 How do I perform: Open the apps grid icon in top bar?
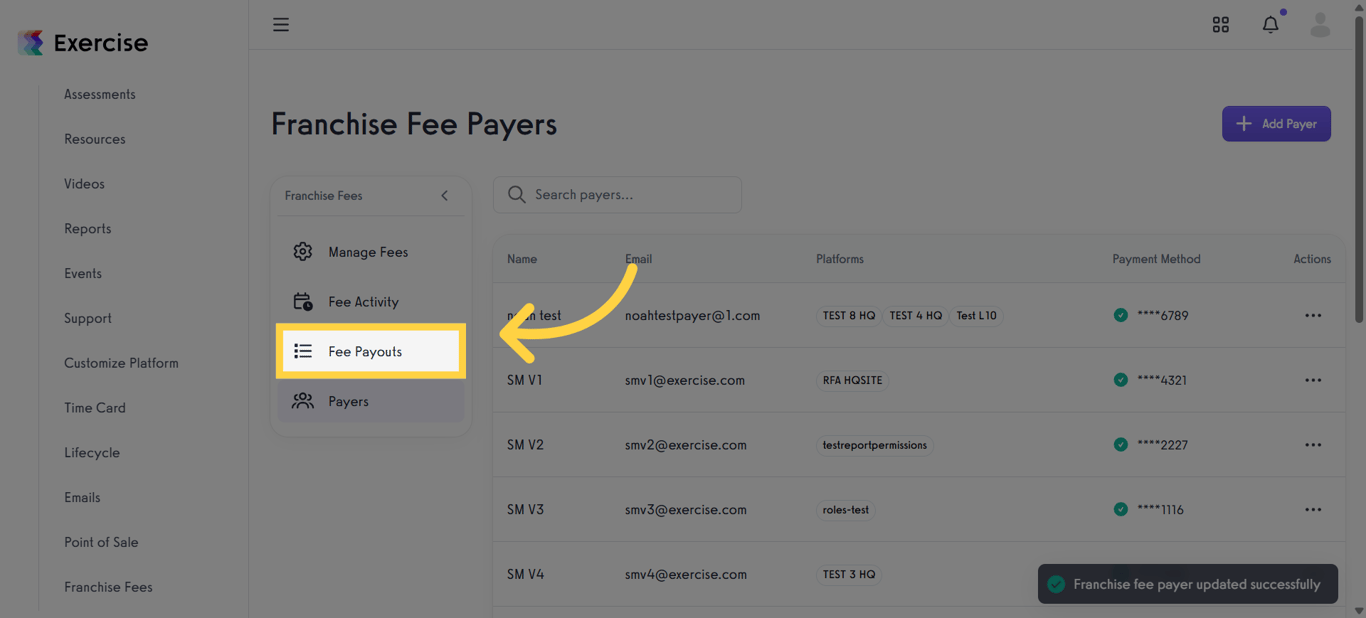1221,24
